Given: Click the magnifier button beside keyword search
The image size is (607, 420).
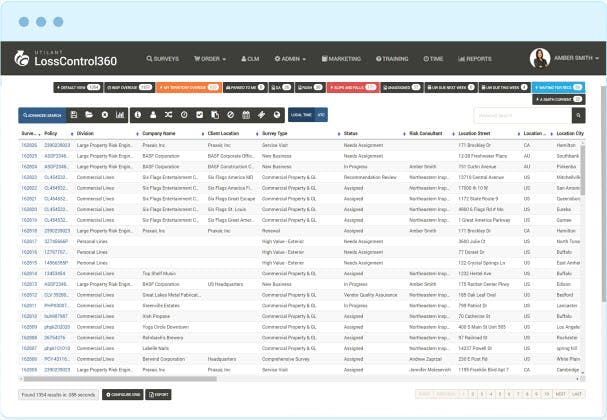Looking at the screenshot, I should [x=578, y=115].
